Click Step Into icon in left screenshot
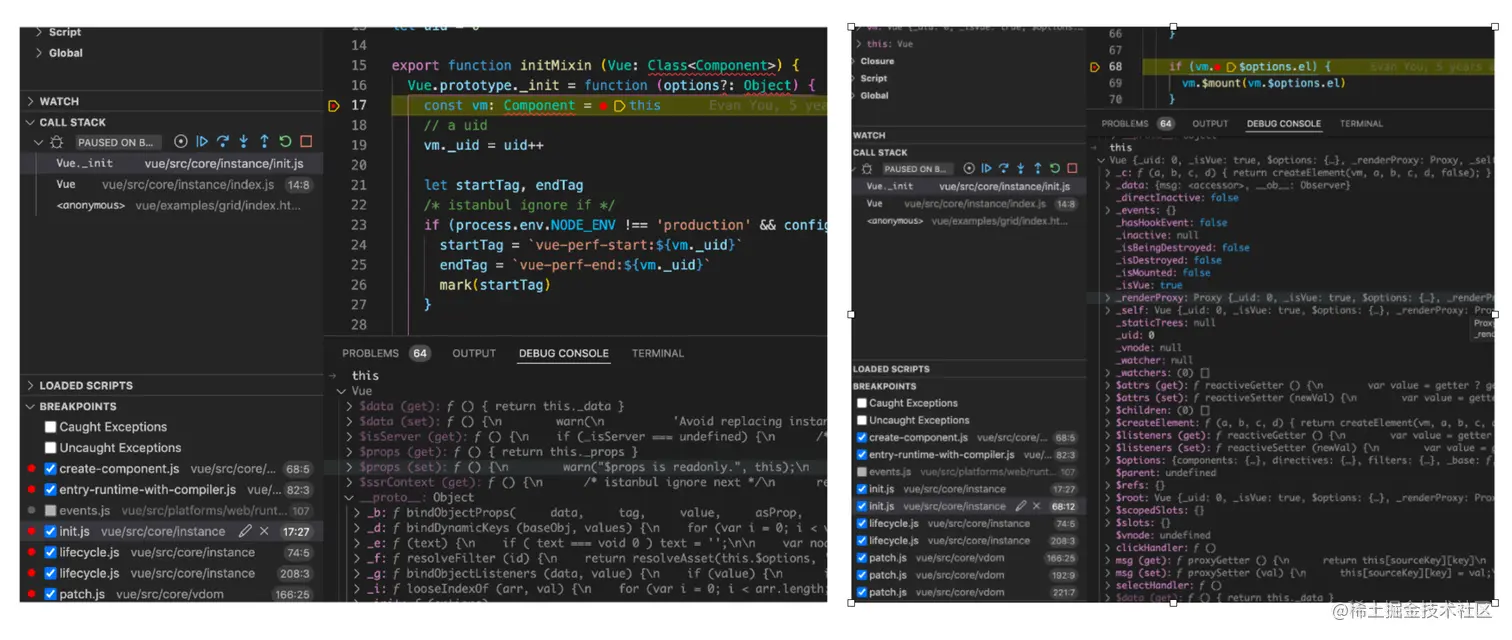This screenshot has width=1512, height=640. point(244,142)
